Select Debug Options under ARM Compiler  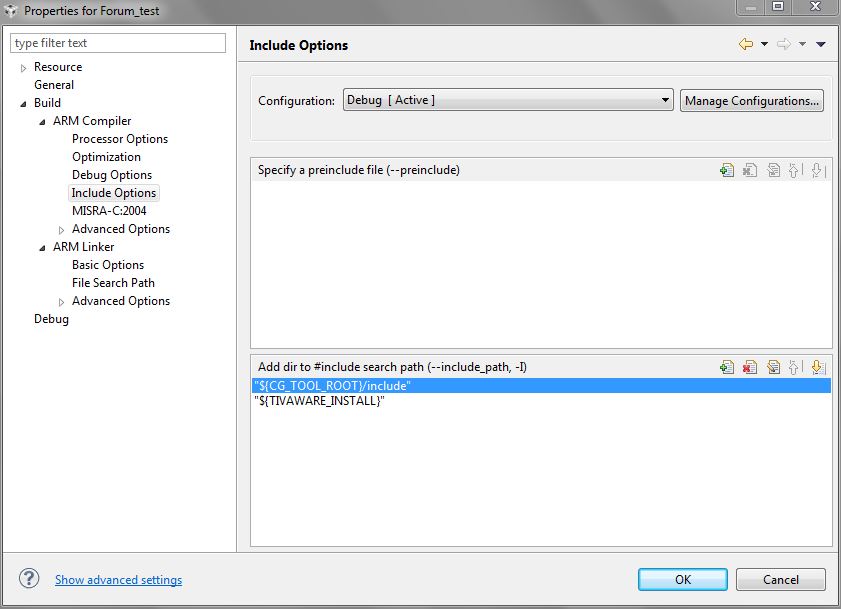tap(112, 175)
